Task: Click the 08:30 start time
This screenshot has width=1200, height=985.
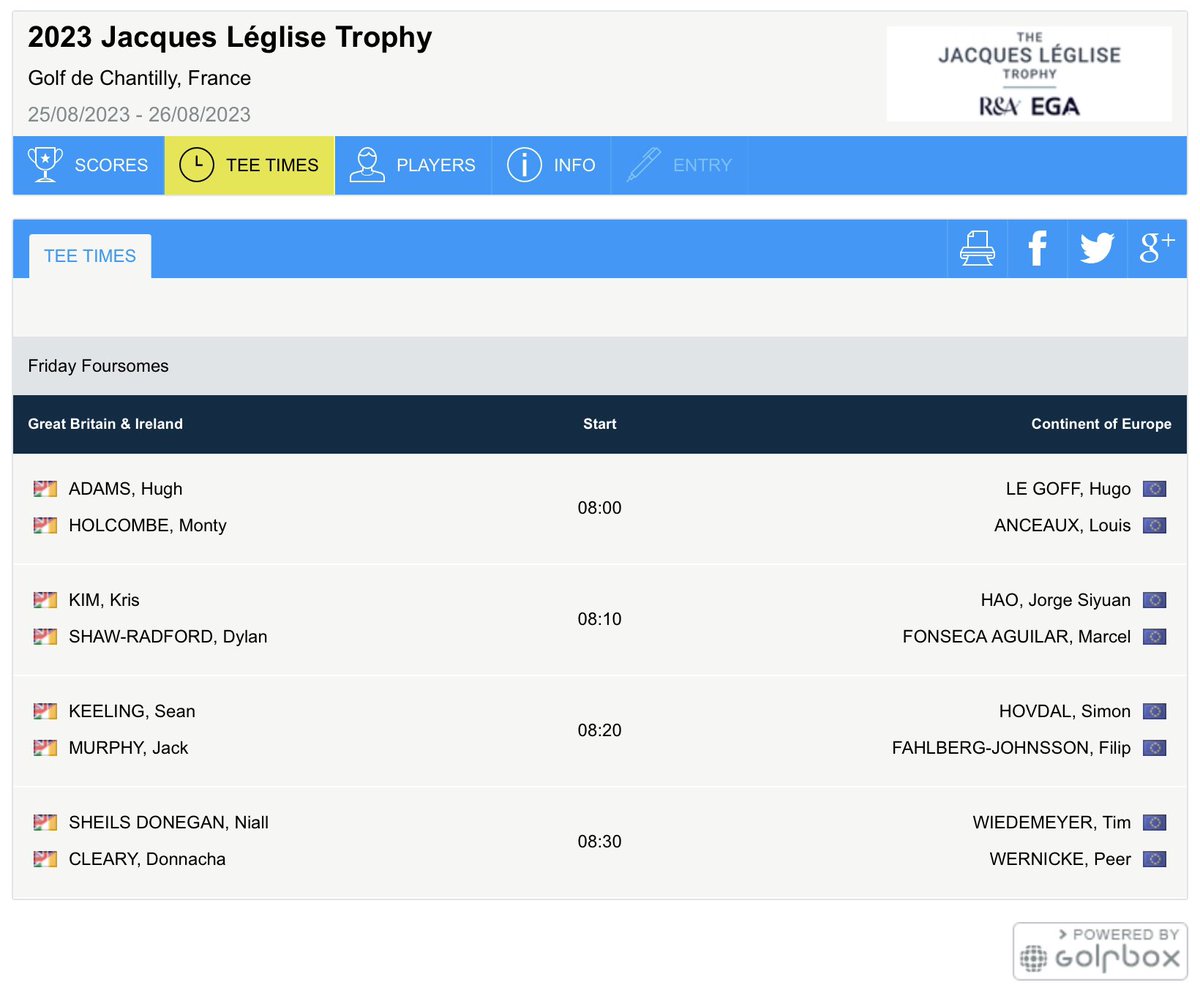Action: coord(600,841)
